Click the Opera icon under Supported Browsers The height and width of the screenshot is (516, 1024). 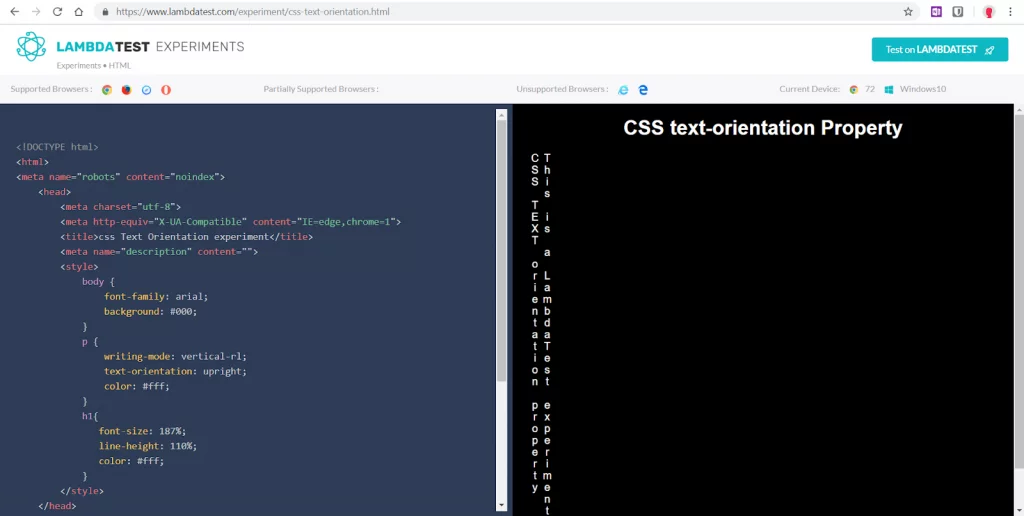point(166,89)
